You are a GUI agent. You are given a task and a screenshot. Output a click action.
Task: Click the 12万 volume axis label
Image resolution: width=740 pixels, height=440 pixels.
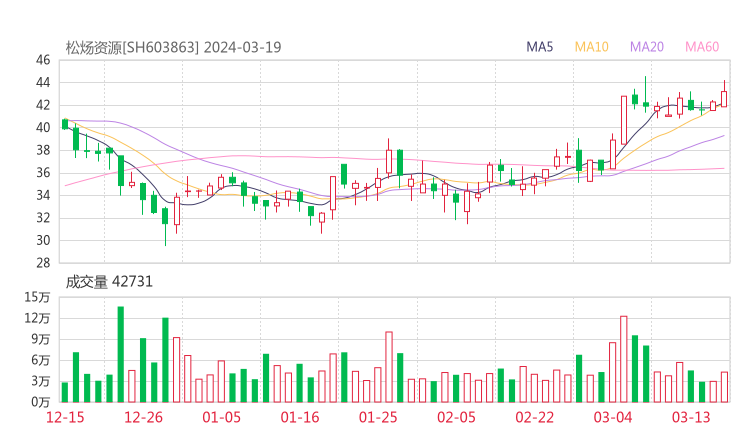tap(37, 318)
